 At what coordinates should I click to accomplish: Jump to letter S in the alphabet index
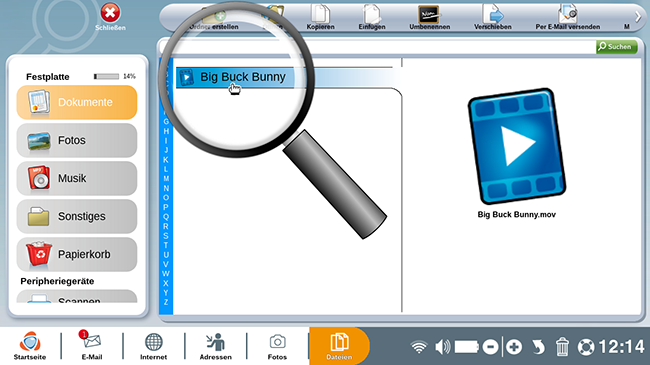pyautogui.click(x=166, y=236)
